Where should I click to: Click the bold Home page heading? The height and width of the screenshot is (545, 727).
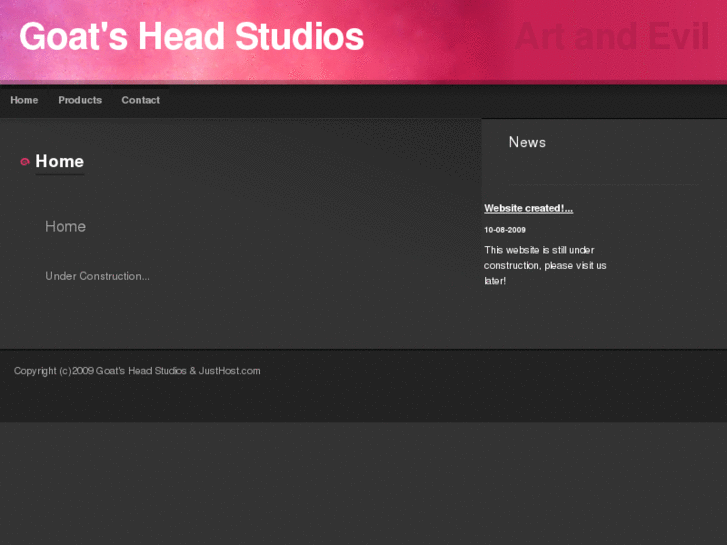[x=59, y=161]
